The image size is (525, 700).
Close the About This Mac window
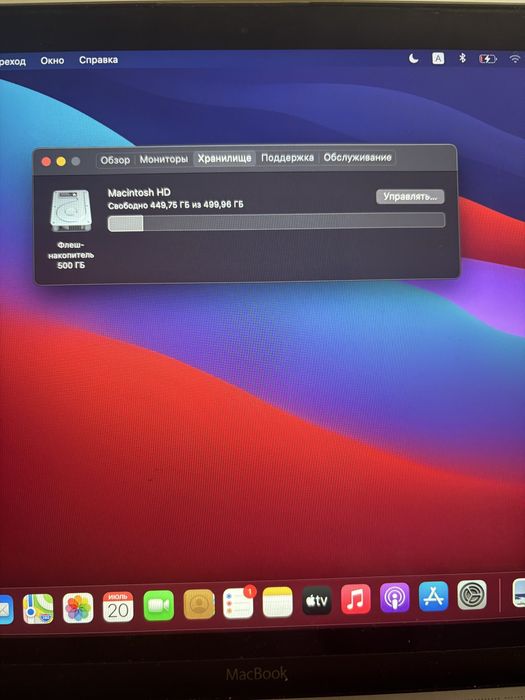point(46,162)
